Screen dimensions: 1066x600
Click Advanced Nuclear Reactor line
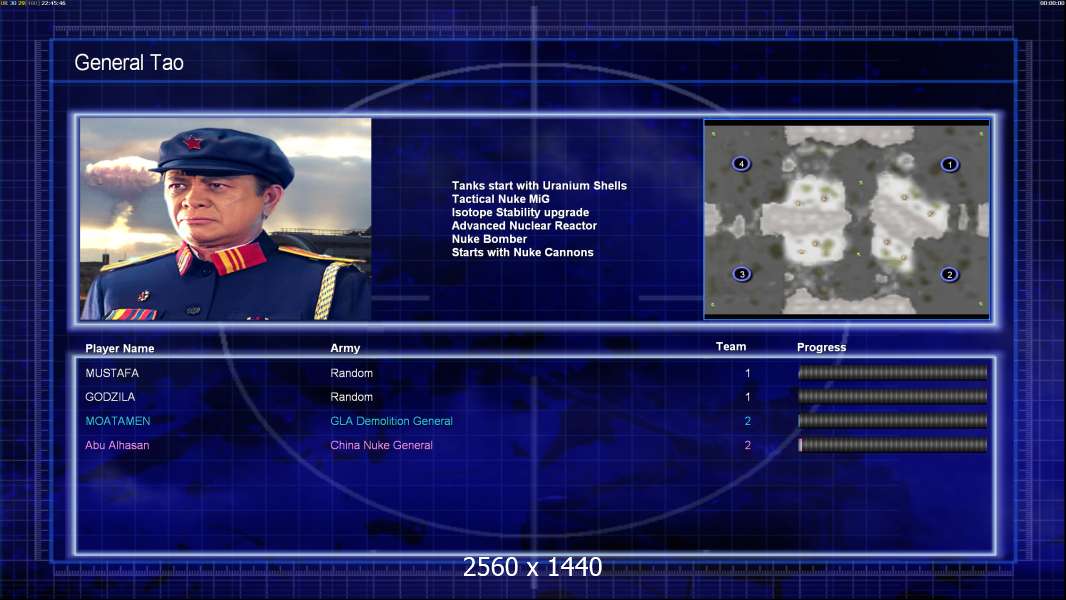[524, 226]
